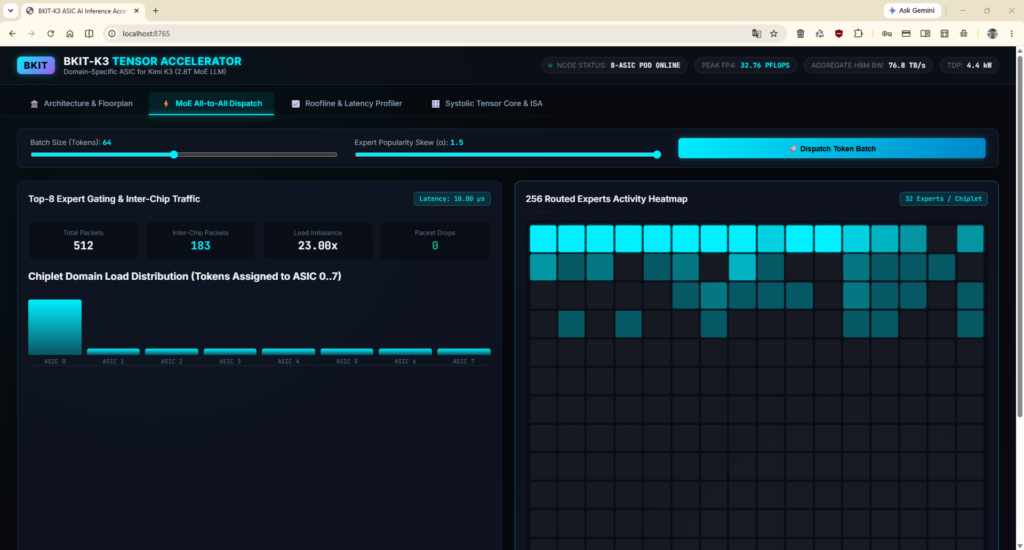Switch to Architecture & Floorplan tab
This screenshot has height=550, width=1024.
point(82,104)
